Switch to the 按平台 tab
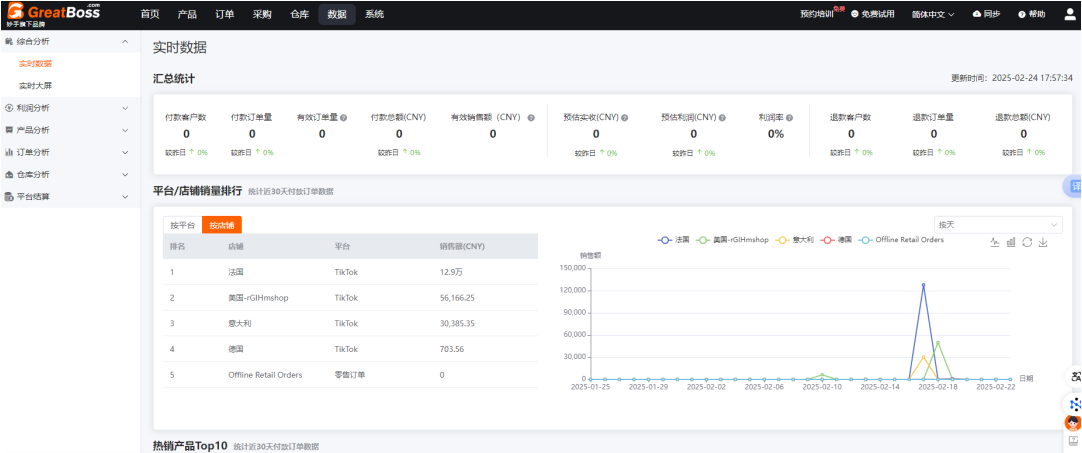The width and height of the screenshot is (1082, 453). point(182,225)
